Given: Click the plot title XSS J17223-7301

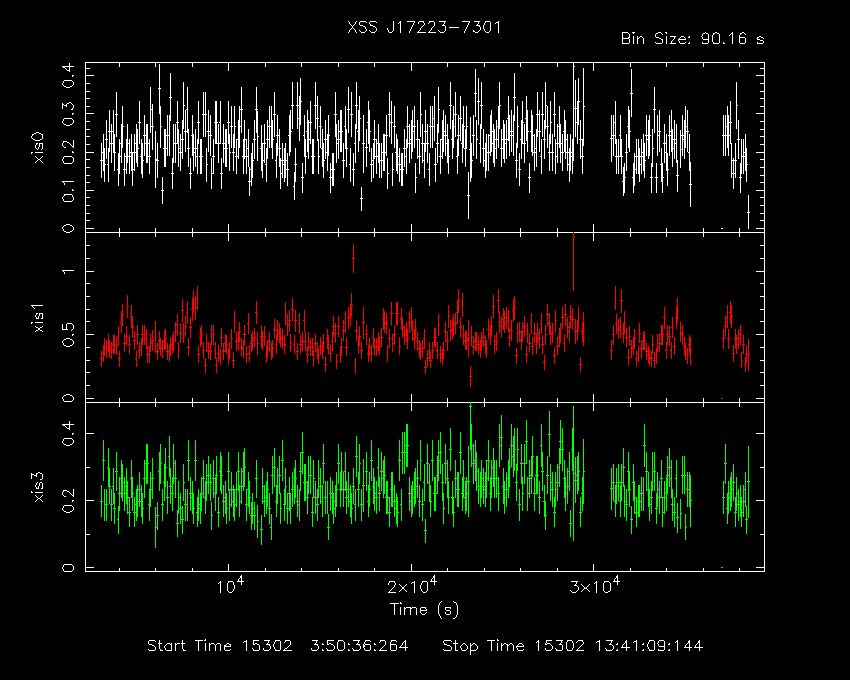Looking at the screenshot, I should 424,27.
